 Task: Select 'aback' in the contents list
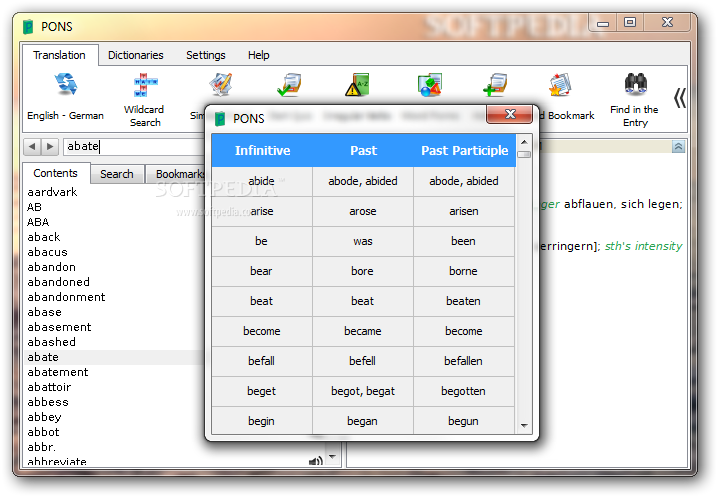pos(44,237)
